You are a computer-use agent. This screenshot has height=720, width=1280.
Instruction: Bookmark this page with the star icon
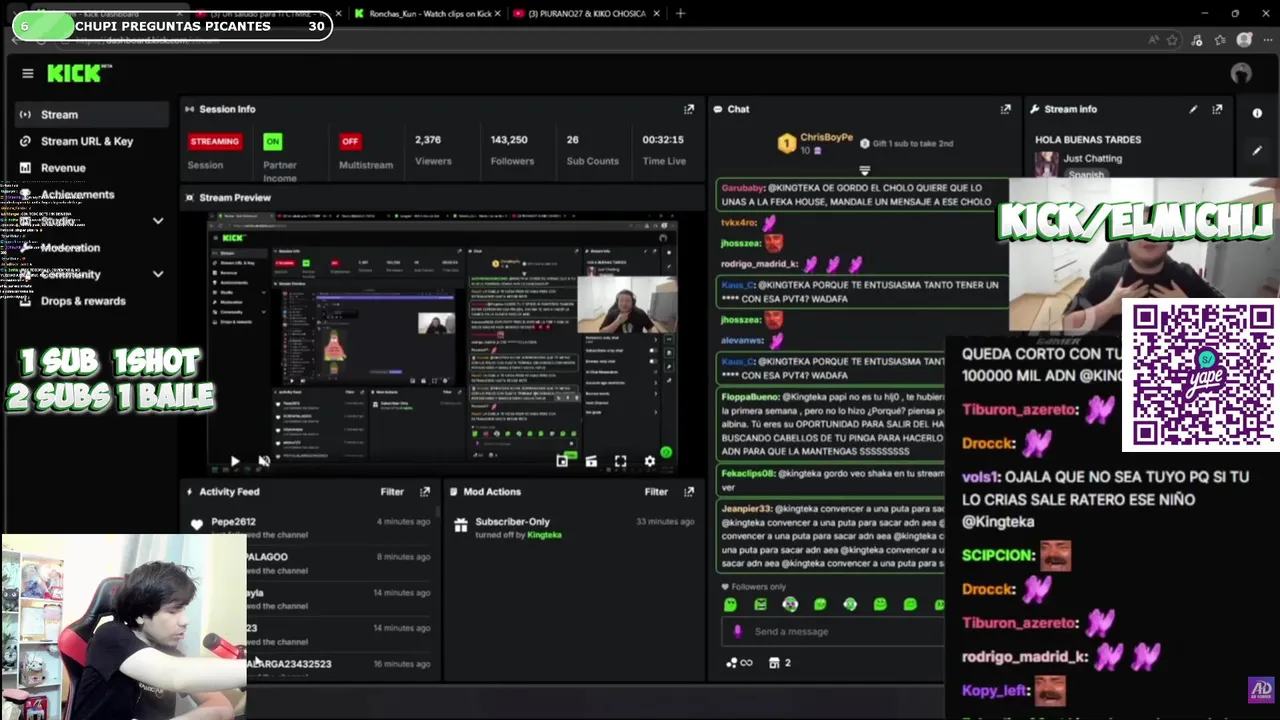point(1173,40)
